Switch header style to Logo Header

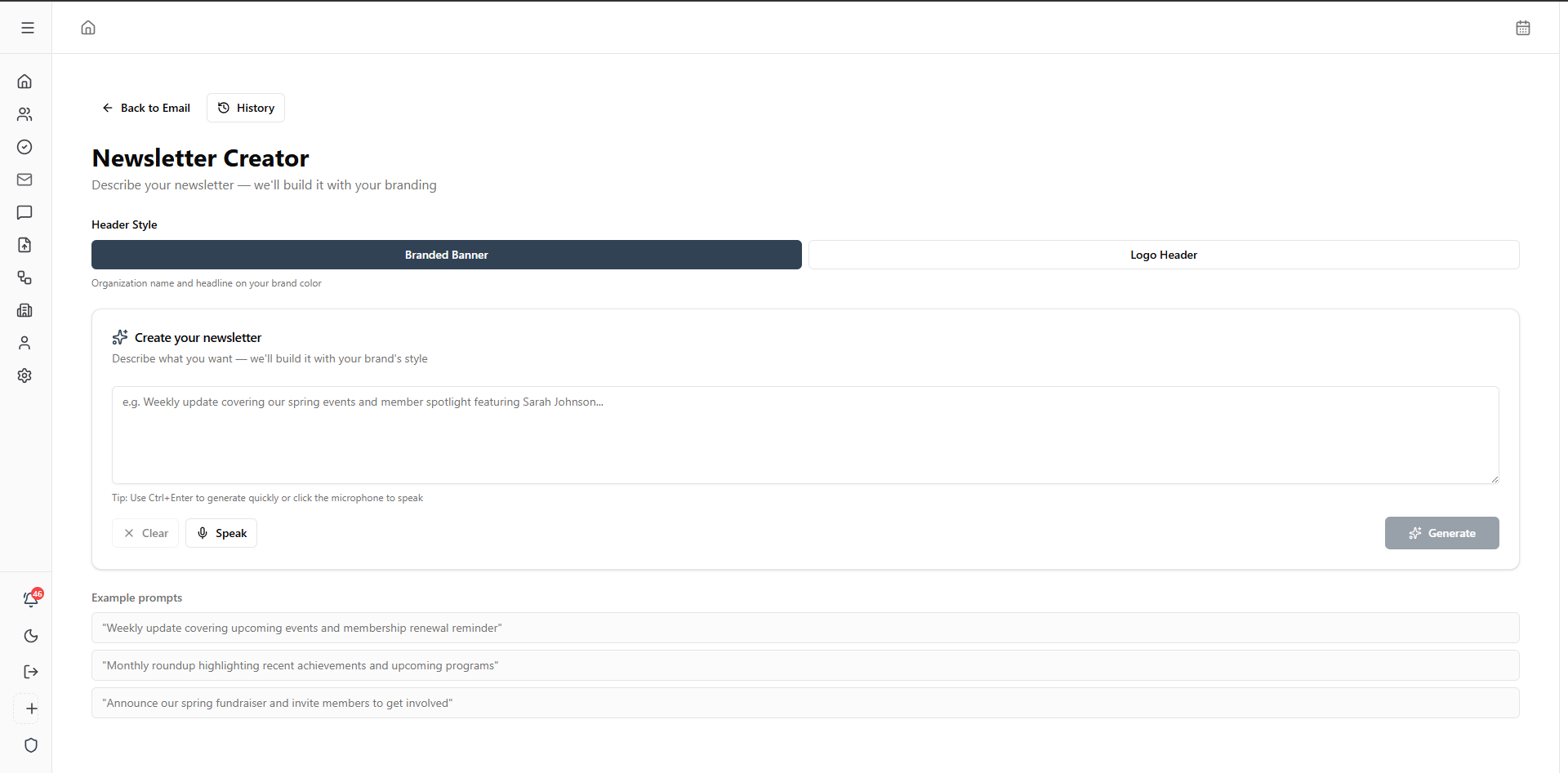tap(1163, 255)
